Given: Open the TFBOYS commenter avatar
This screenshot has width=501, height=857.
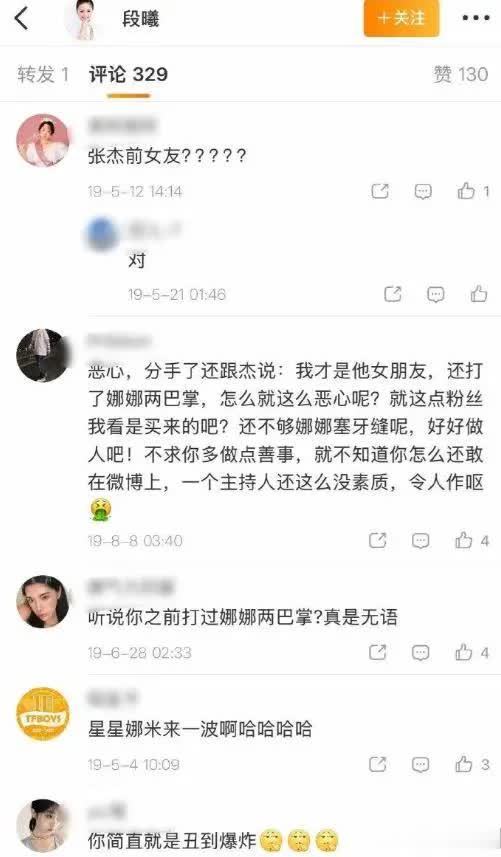Looking at the screenshot, I should 43,714.
